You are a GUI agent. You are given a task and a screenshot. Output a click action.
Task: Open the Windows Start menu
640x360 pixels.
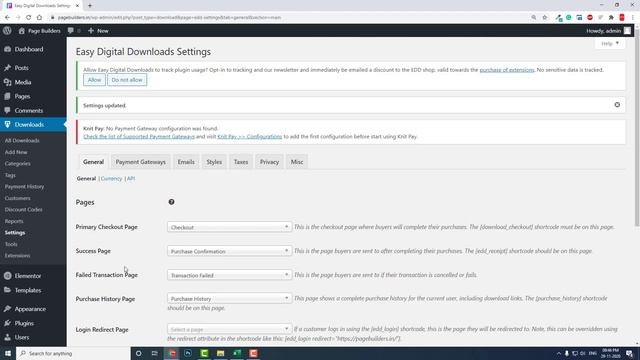point(8,353)
